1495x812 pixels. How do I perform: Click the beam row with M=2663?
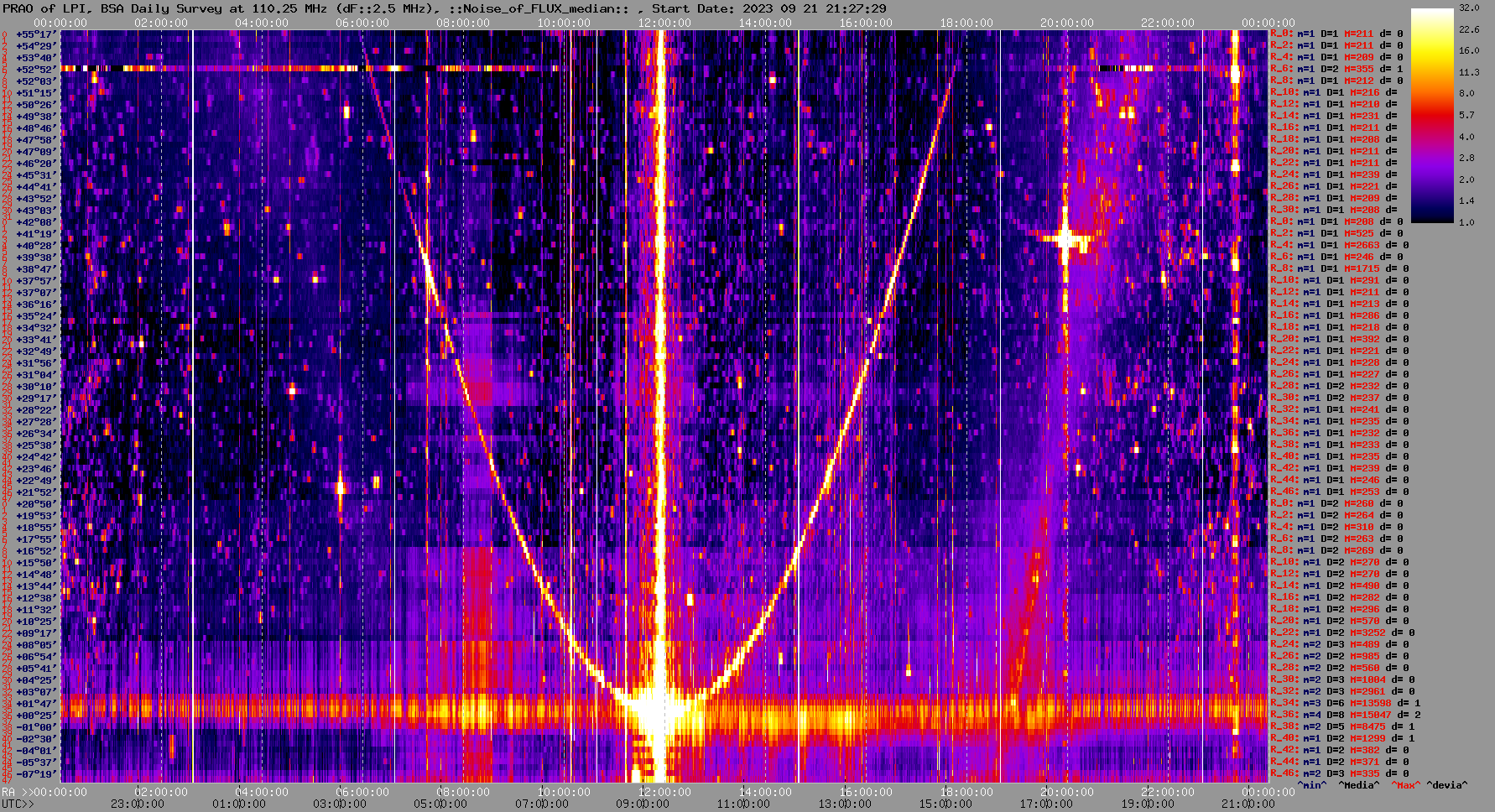(1339, 246)
